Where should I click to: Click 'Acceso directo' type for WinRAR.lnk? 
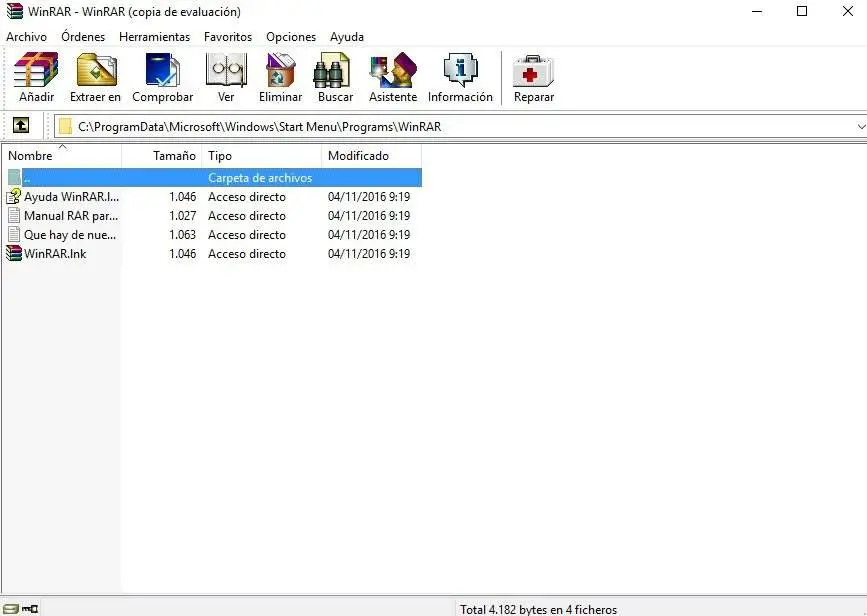tap(247, 254)
